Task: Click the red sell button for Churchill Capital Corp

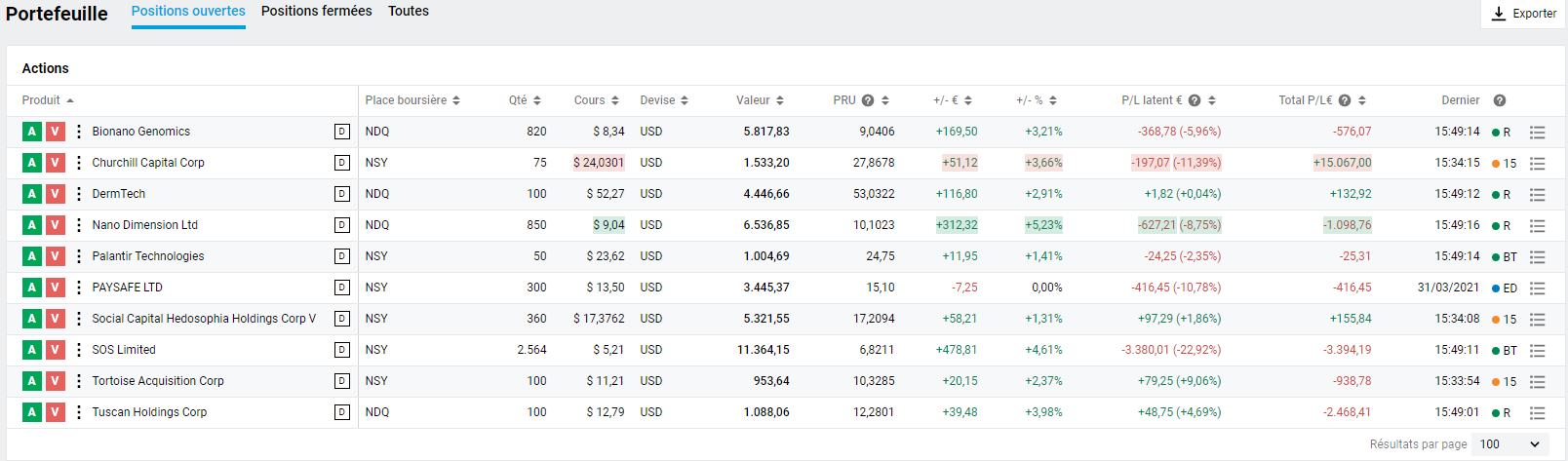Action: [56, 163]
